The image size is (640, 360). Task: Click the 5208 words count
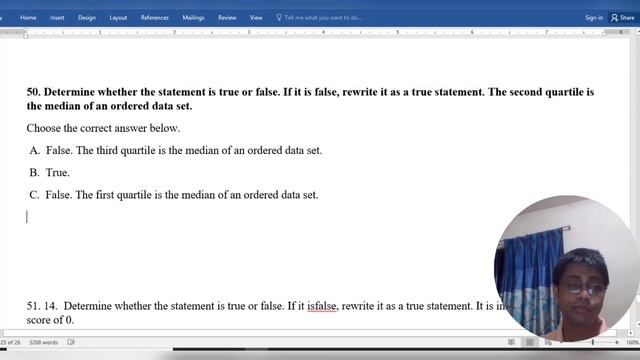(x=44, y=342)
